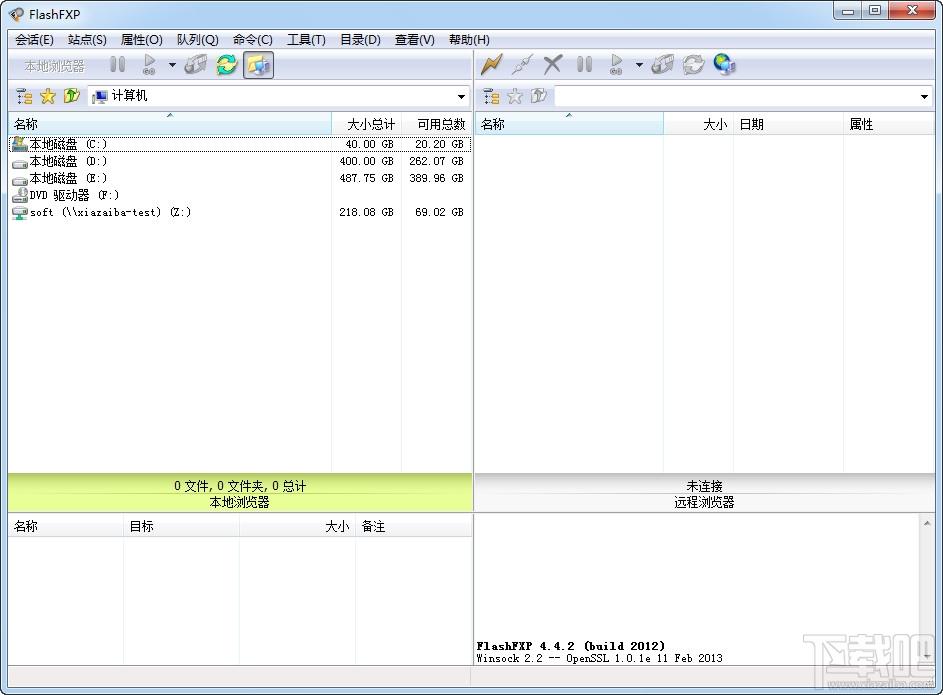Click the Abort X icon in remote toolbar

coord(552,65)
